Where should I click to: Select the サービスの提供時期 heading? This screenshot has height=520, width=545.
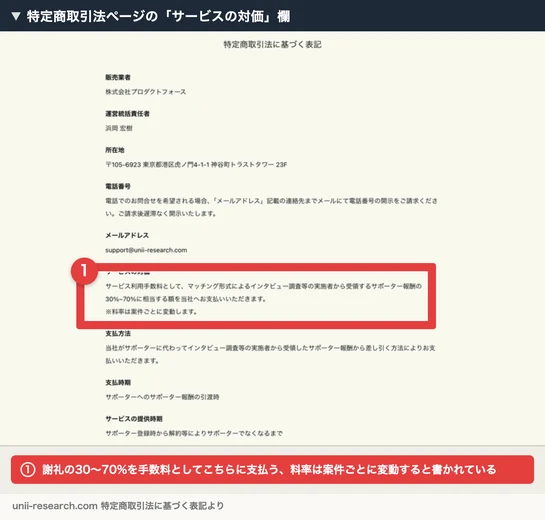coord(134,419)
